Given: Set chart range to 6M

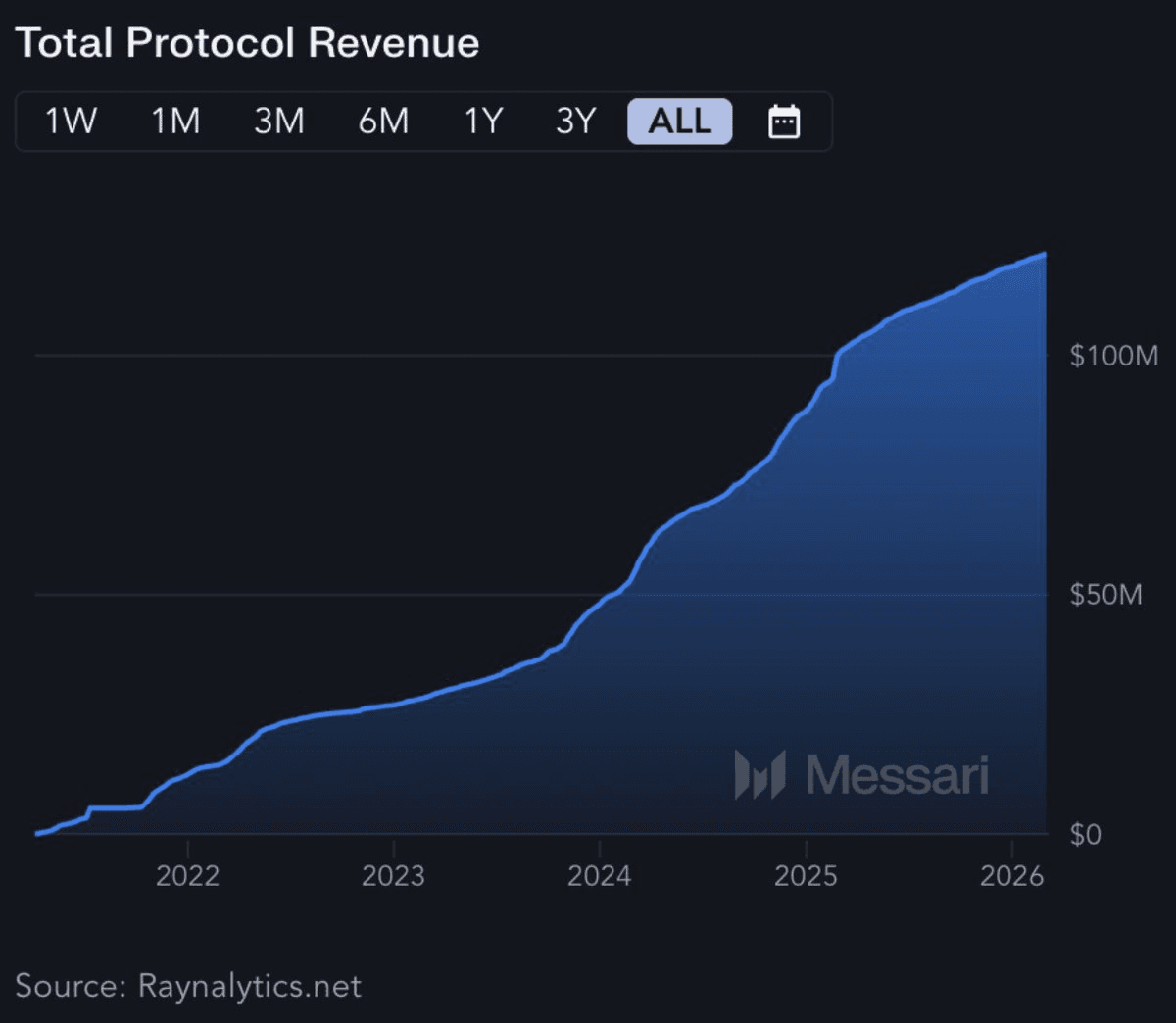Looking at the screenshot, I should (x=383, y=122).
